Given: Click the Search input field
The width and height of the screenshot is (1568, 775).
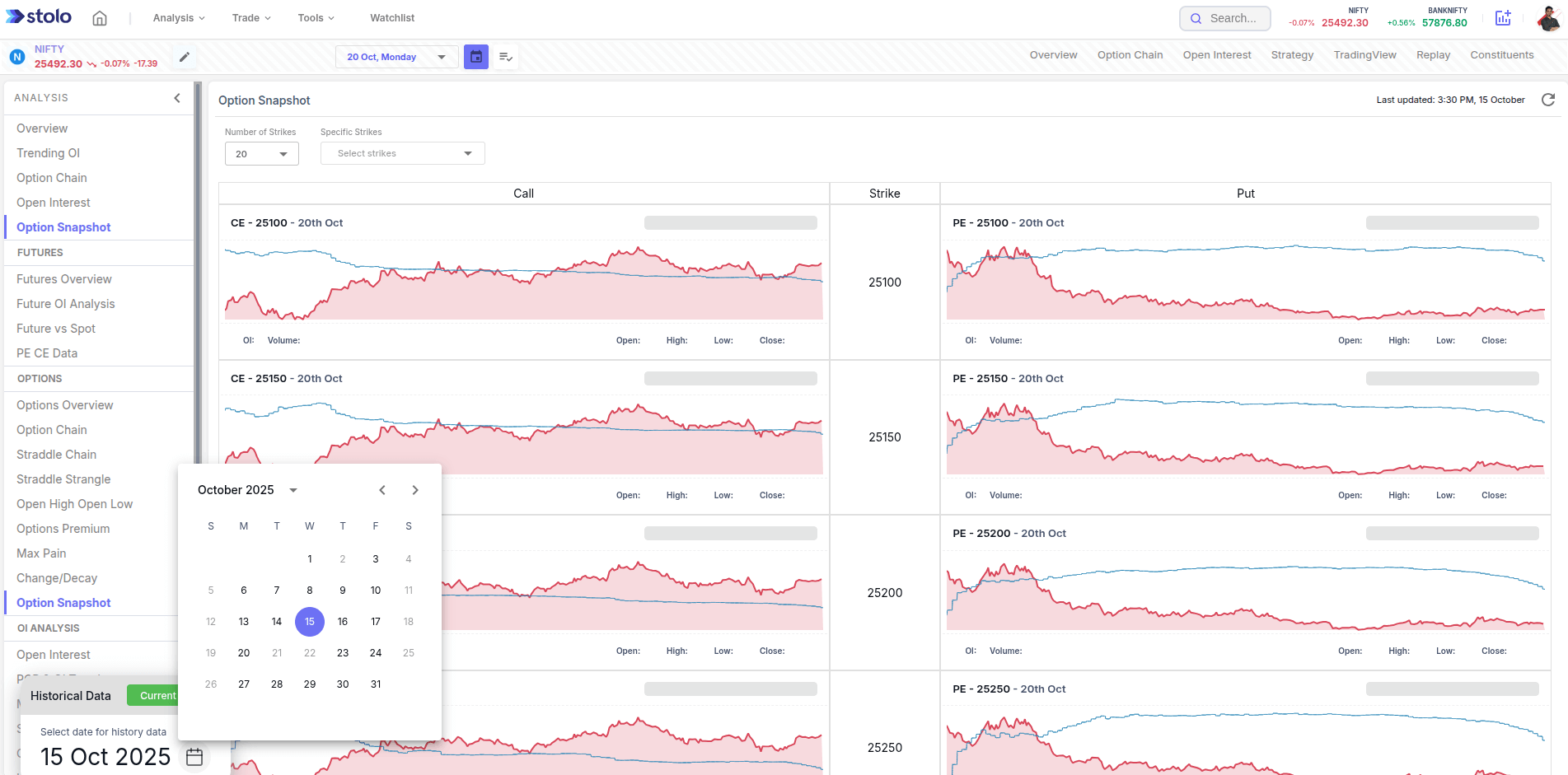Looking at the screenshot, I should pos(1232,17).
